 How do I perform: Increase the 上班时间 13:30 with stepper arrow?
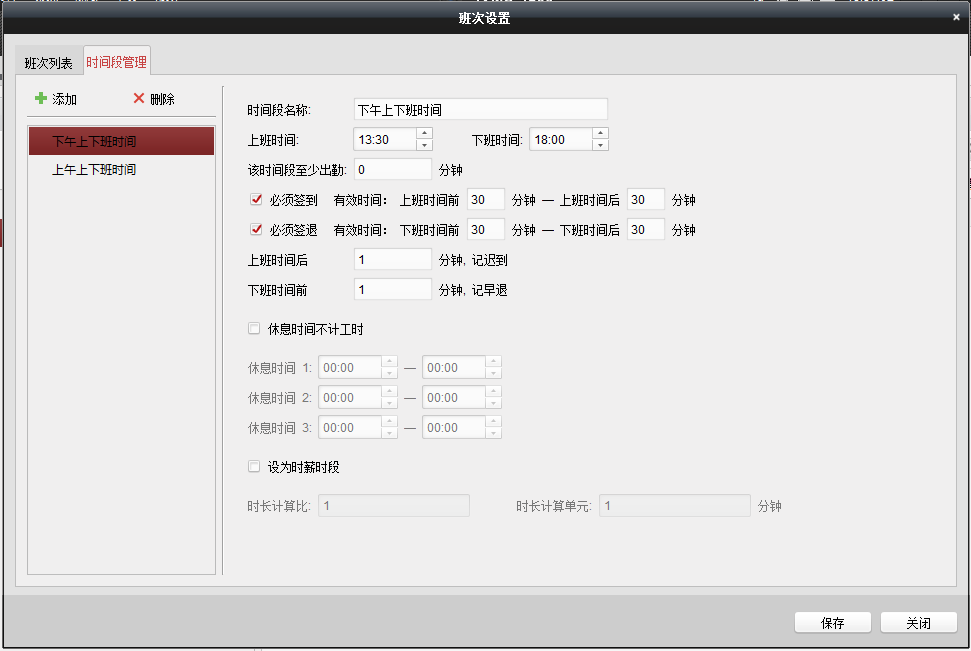click(x=424, y=134)
